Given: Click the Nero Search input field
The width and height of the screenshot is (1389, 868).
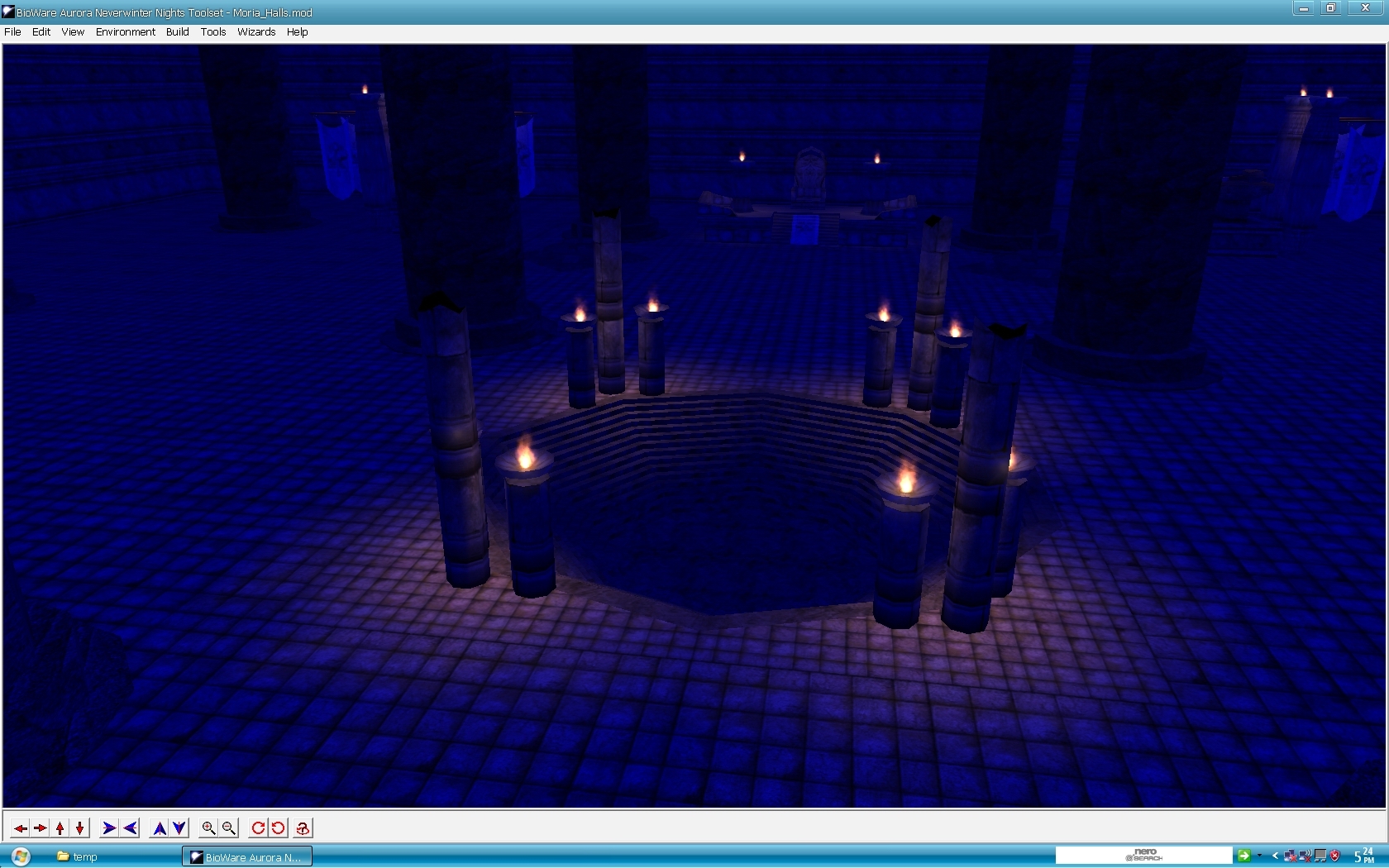Looking at the screenshot, I should (x=1143, y=856).
